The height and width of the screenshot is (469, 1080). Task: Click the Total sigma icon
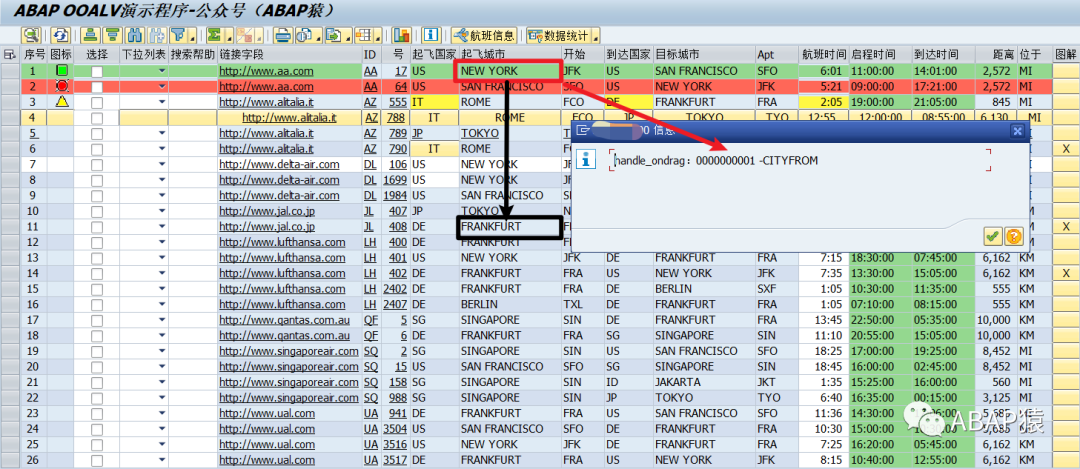(x=214, y=34)
